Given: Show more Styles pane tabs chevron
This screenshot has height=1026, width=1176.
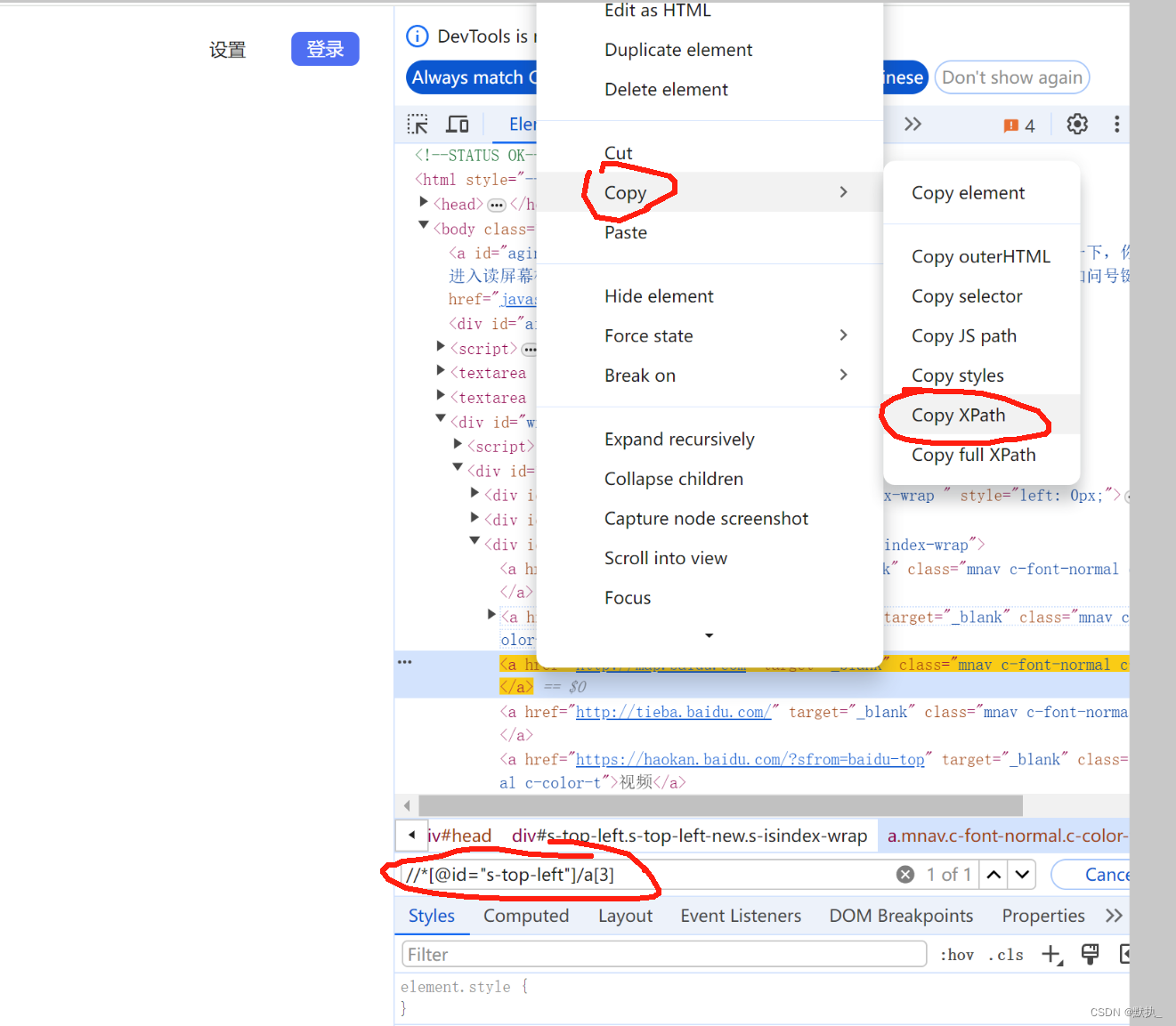Looking at the screenshot, I should (1114, 916).
